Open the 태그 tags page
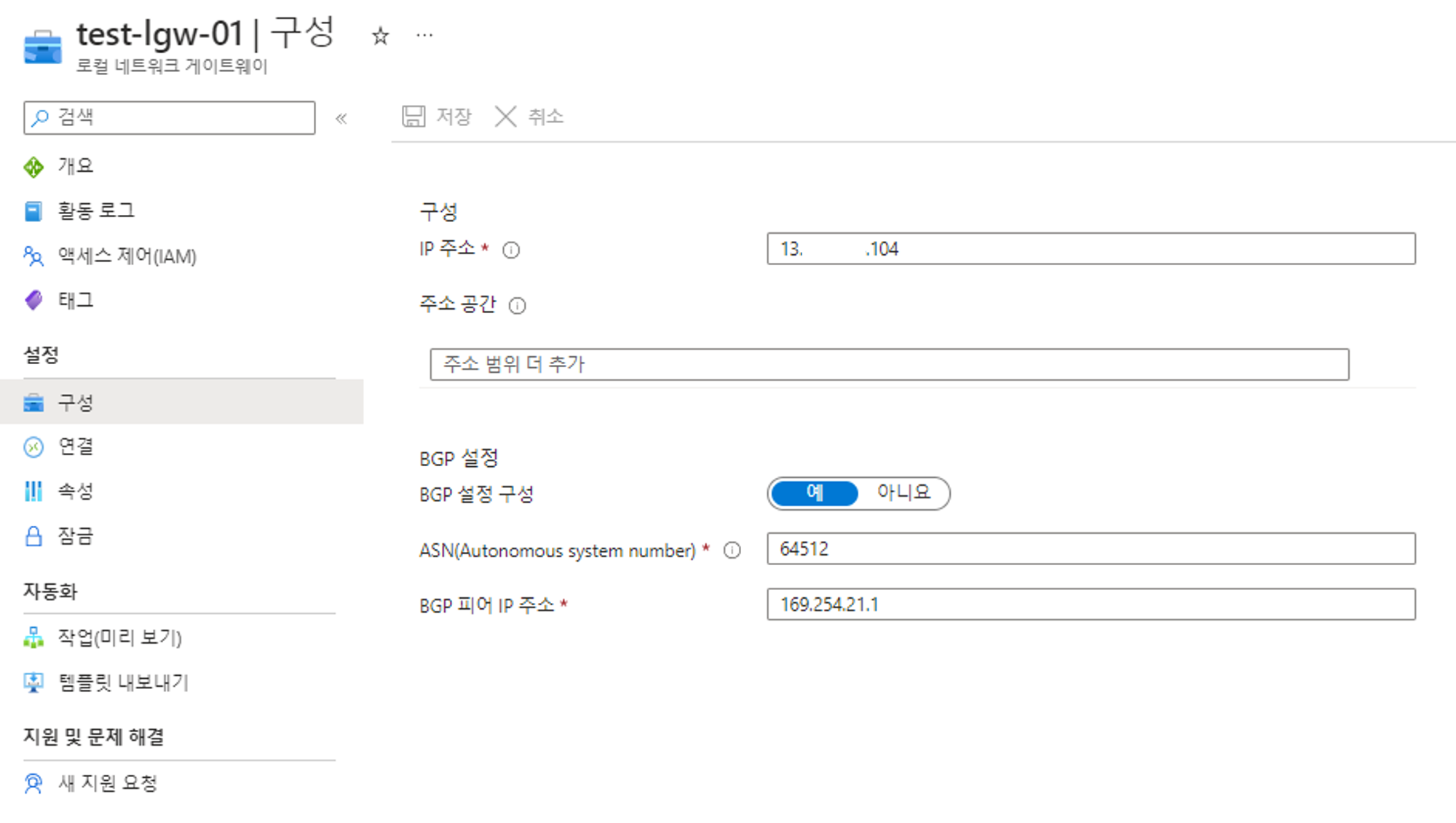Viewport: 1456px width, 823px height. coord(75,300)
